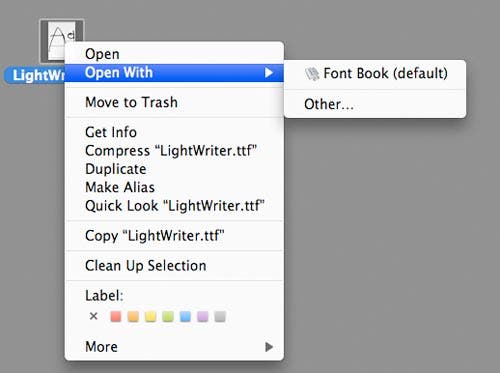
Task: Apply the purple label color
Action: click(x=203, y=316)
